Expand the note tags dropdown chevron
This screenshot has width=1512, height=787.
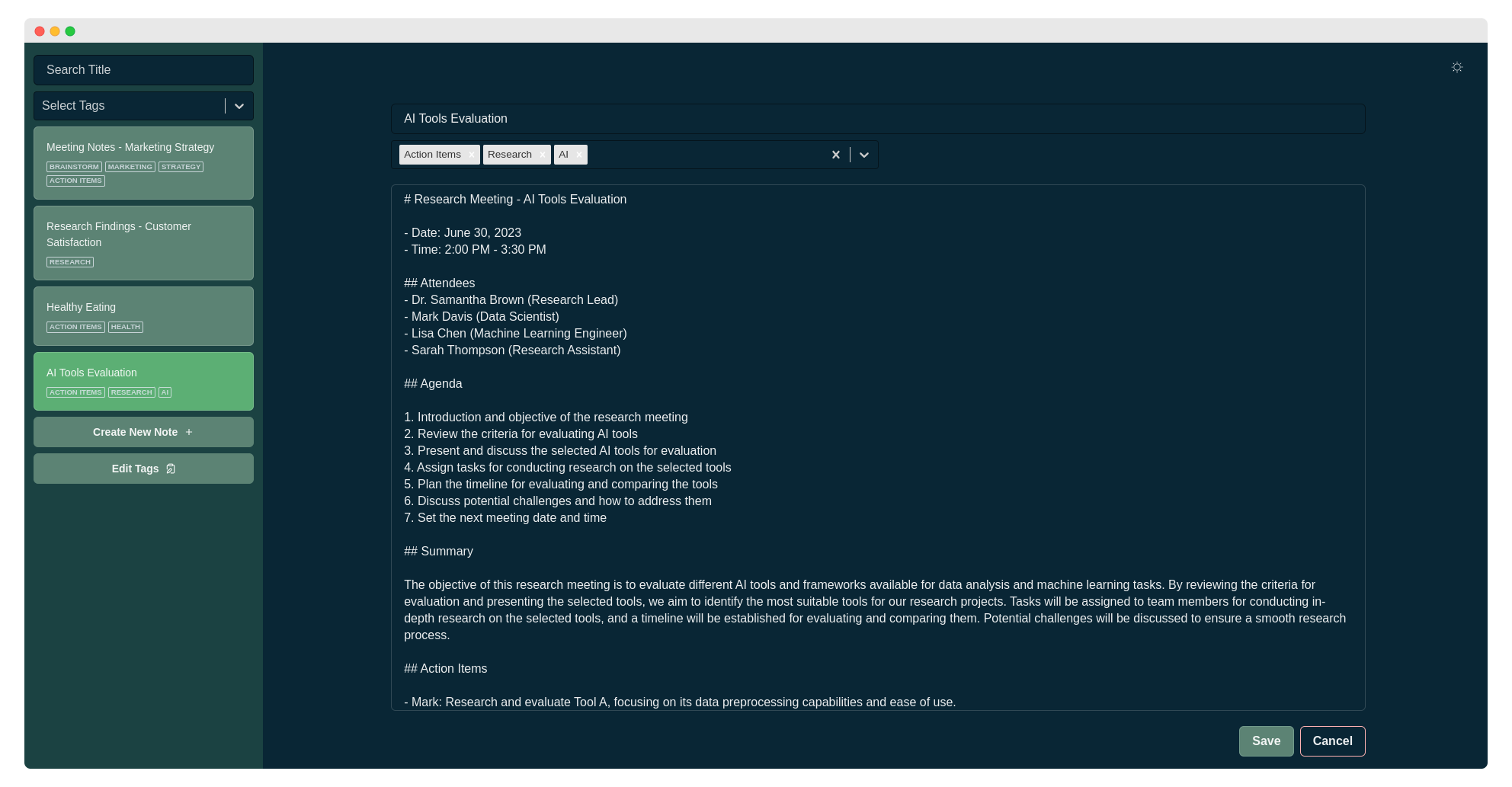pyautogui.click(x=864, y=155)
